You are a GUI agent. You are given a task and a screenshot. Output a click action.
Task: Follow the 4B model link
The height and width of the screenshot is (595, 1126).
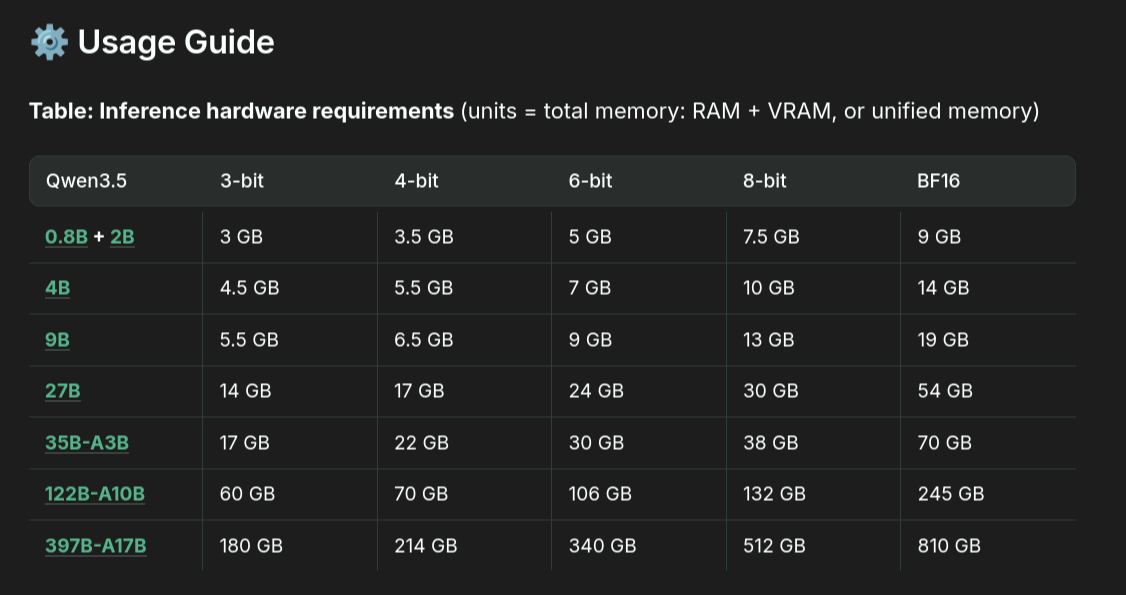(x=57, y=288)
